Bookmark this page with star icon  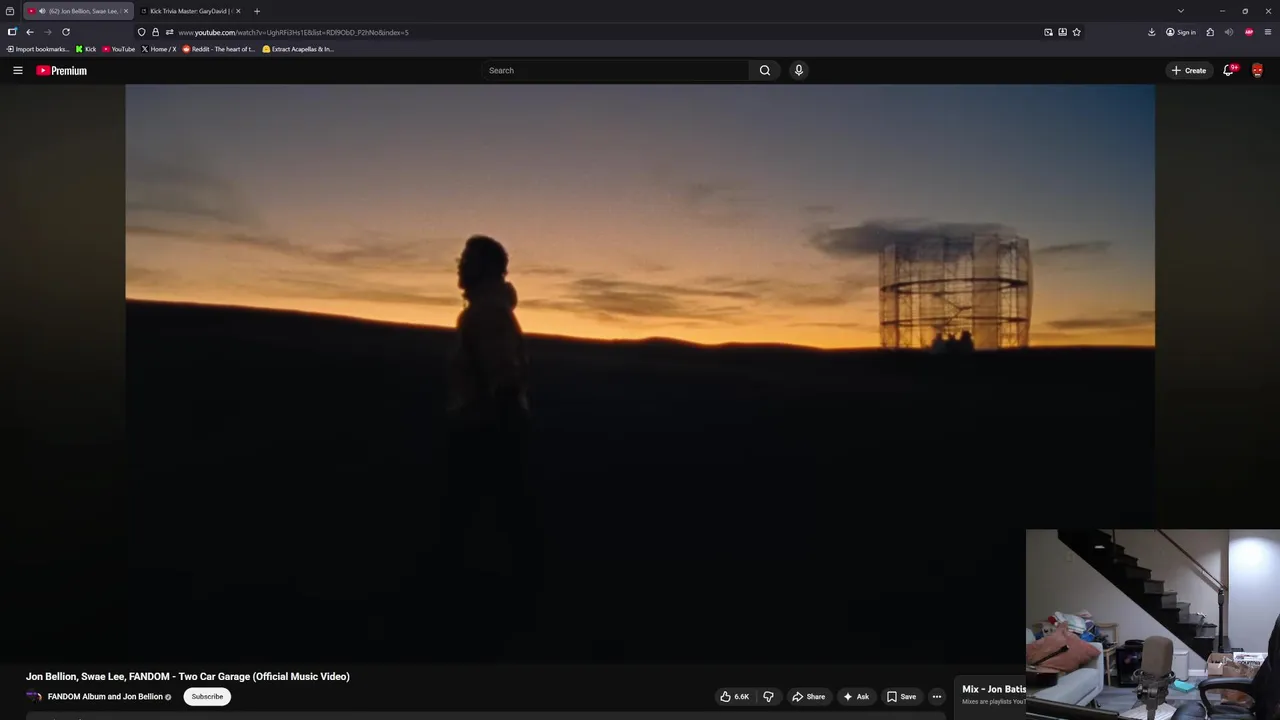click(1076, 32)
